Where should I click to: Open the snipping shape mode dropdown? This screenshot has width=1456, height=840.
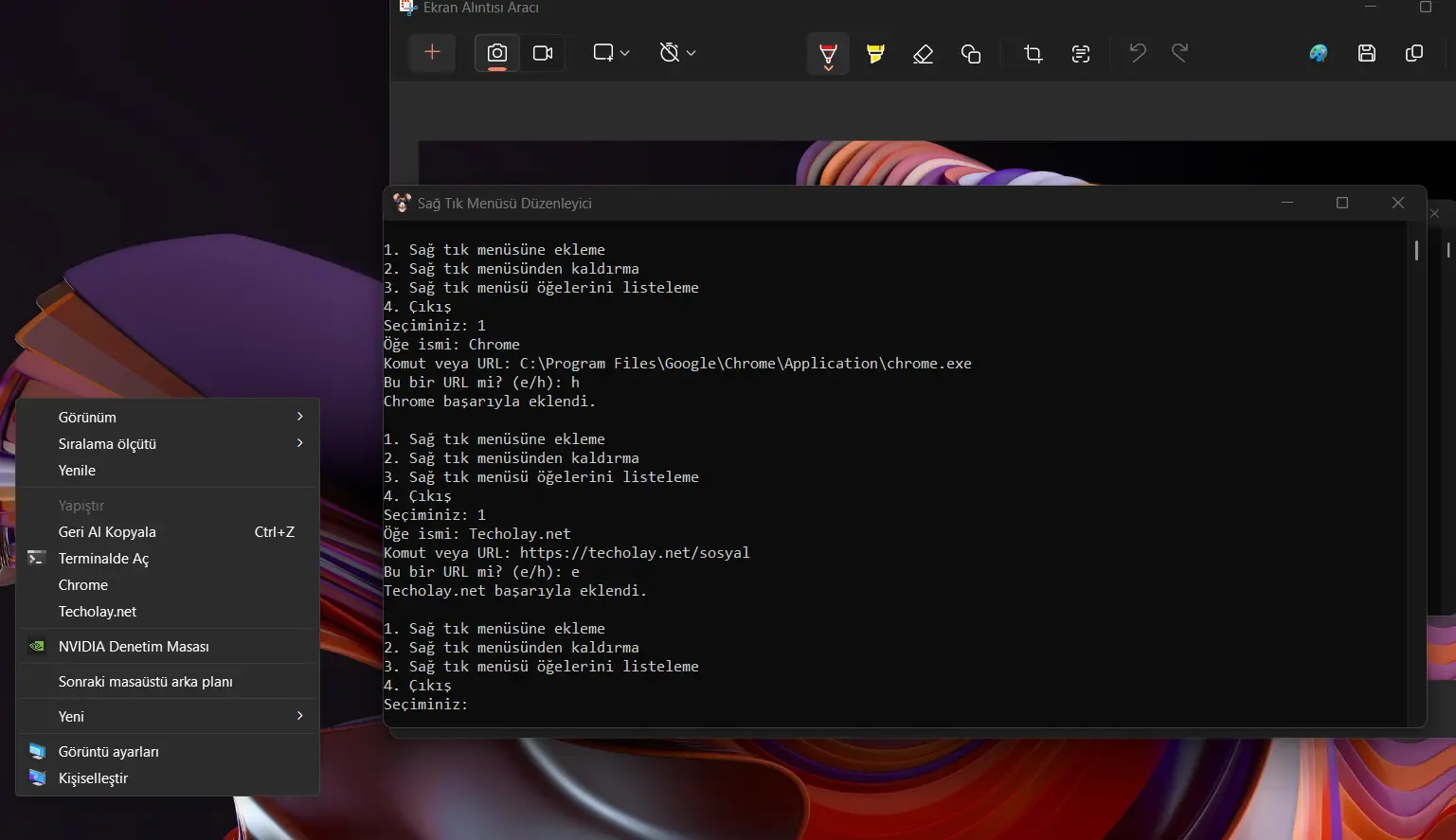coord(611,53)
